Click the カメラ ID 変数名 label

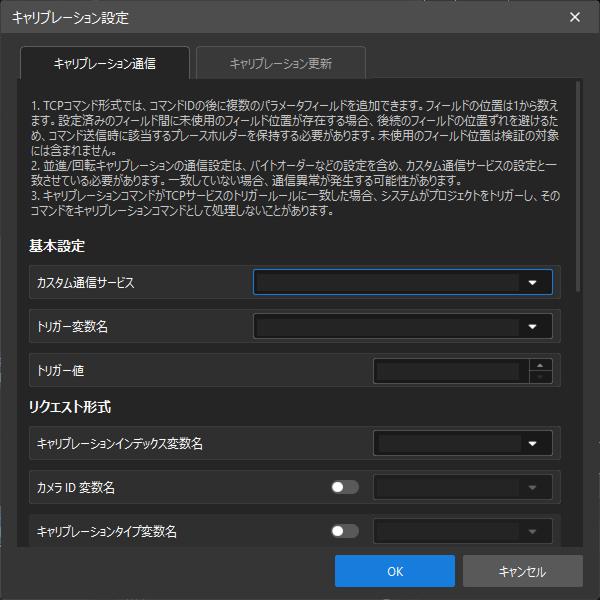76,488
